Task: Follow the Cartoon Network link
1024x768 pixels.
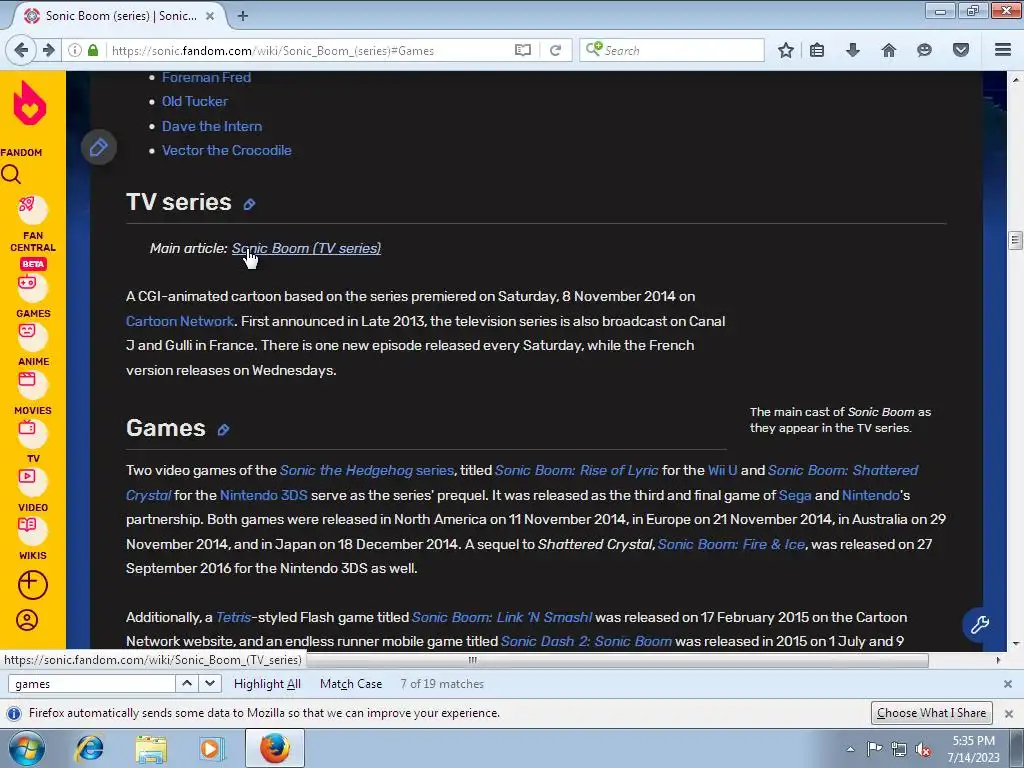Action: tap(180, 321)
